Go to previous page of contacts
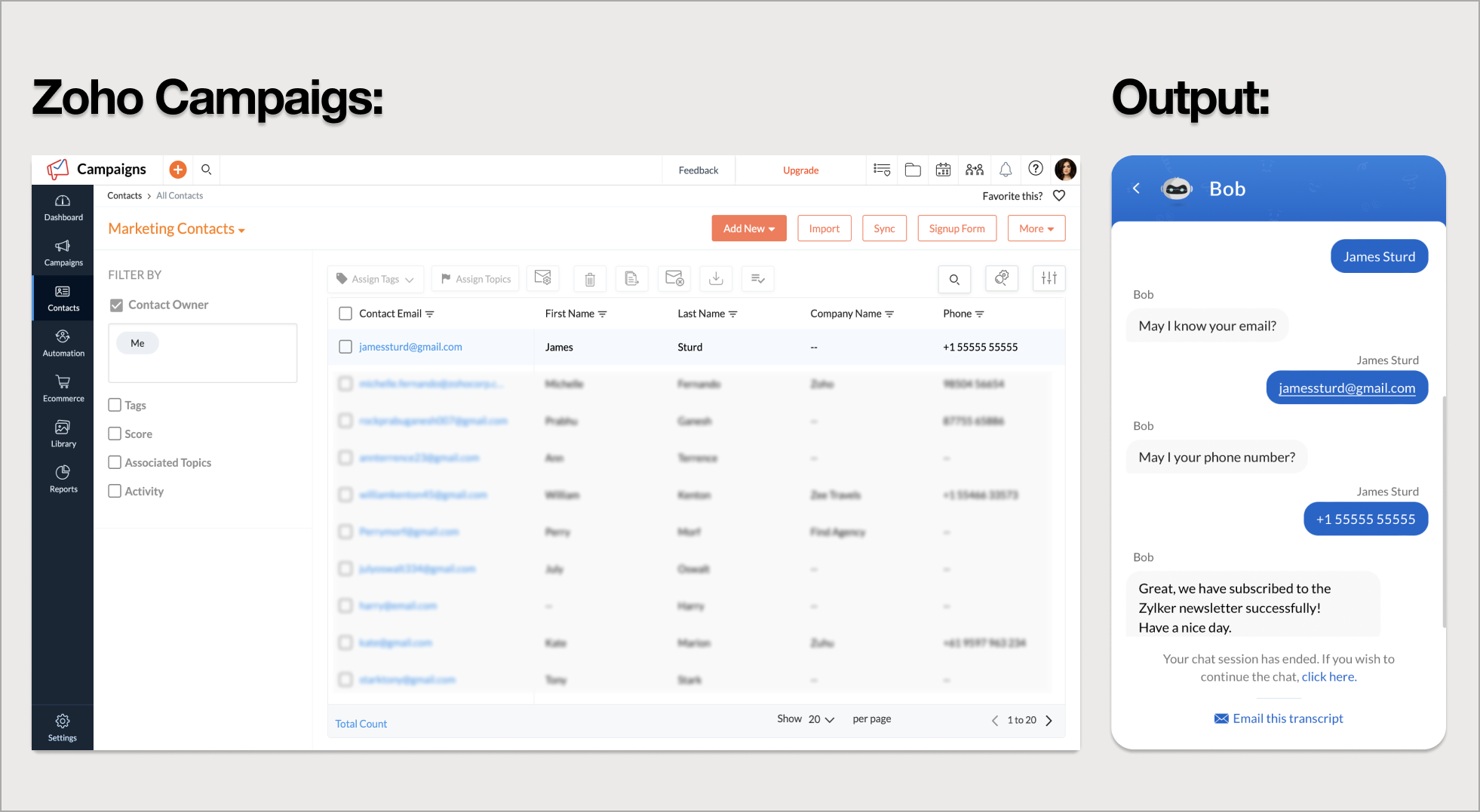 point(995,721)
